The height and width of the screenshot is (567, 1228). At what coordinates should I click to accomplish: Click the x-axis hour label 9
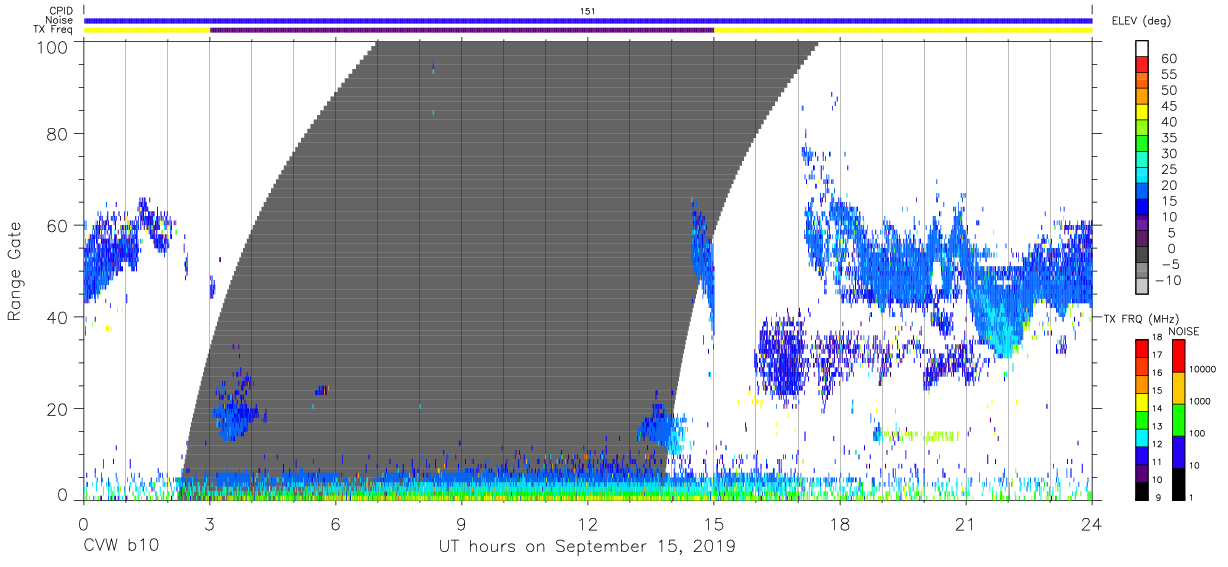tap(461, 525)
